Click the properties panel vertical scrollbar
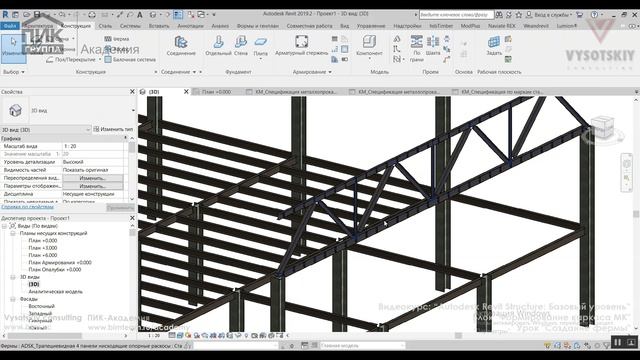640x360 pixels. 132,168
